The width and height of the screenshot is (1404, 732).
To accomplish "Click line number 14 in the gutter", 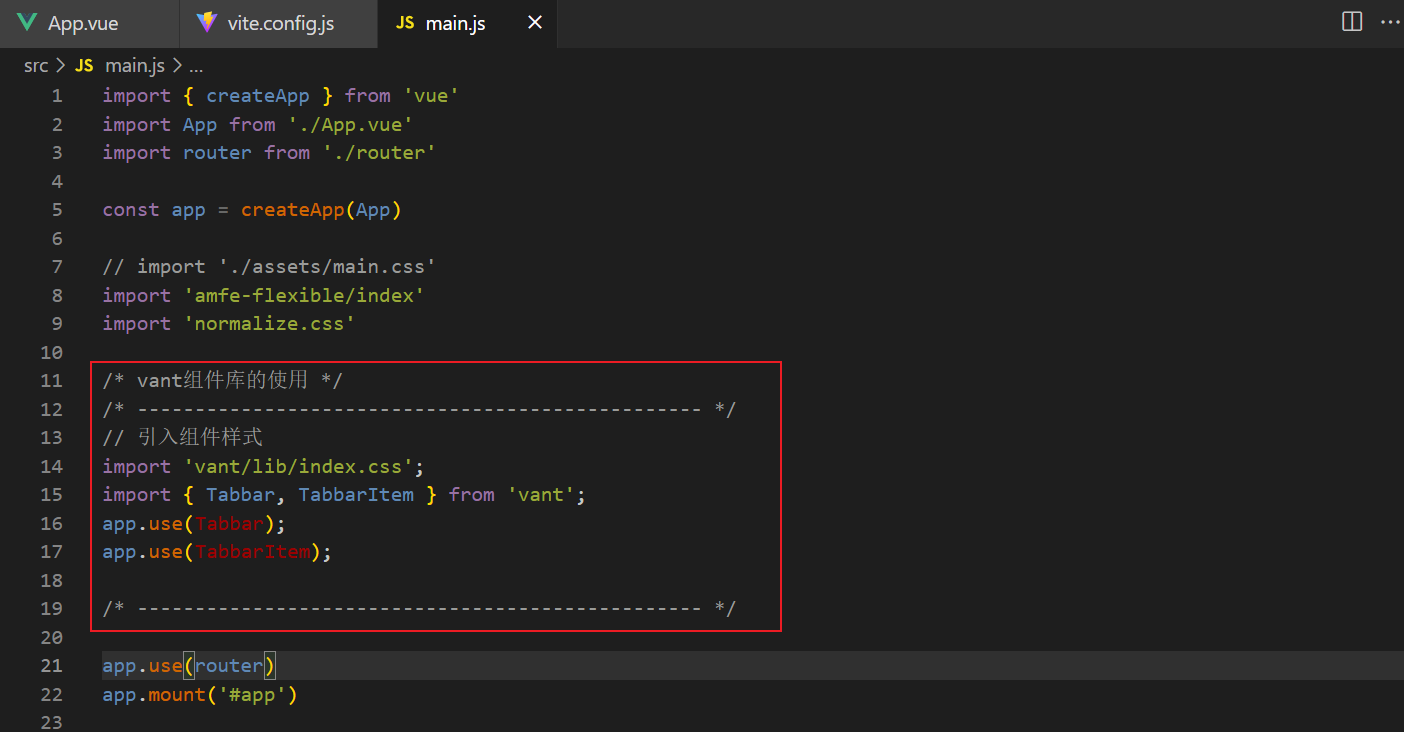I will pos(51,467).
